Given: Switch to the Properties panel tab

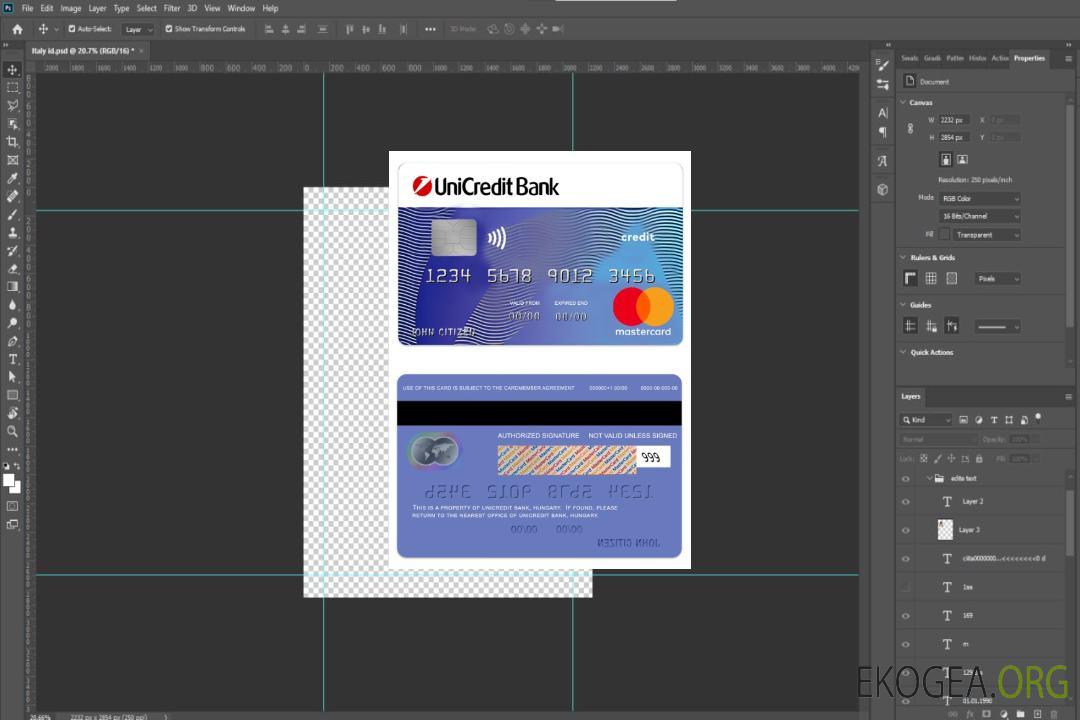Looking at the screenshot, I should 1029,59.
